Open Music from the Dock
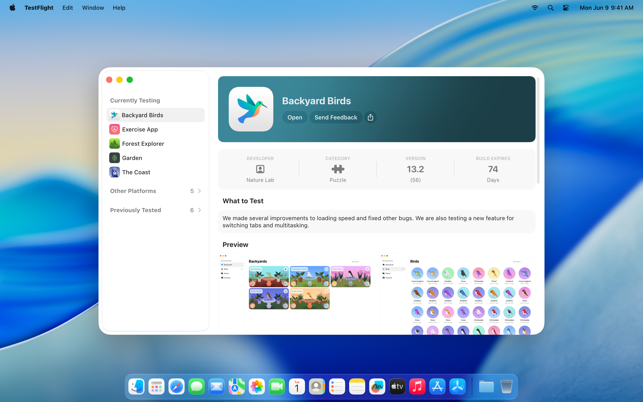The height and width of the screenshot is (402, 643). (x=417, y=386)
